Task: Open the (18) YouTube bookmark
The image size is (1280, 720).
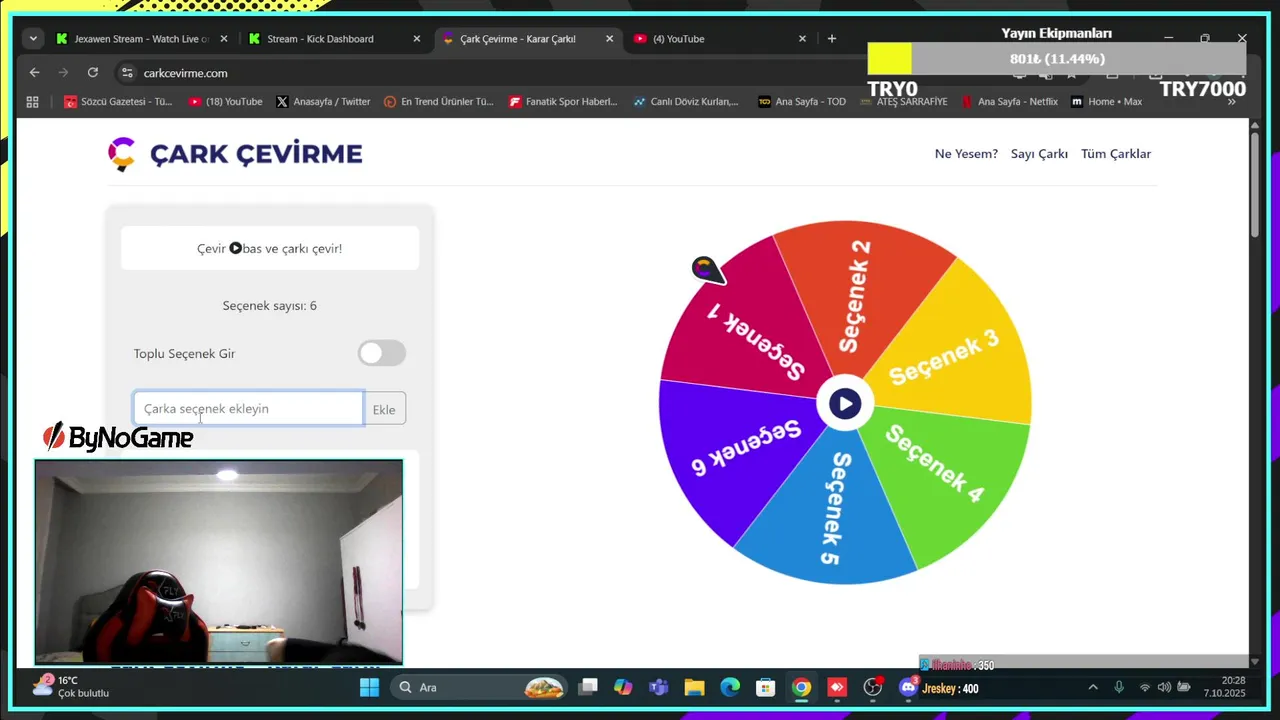Action: click(x=226, y=102)
